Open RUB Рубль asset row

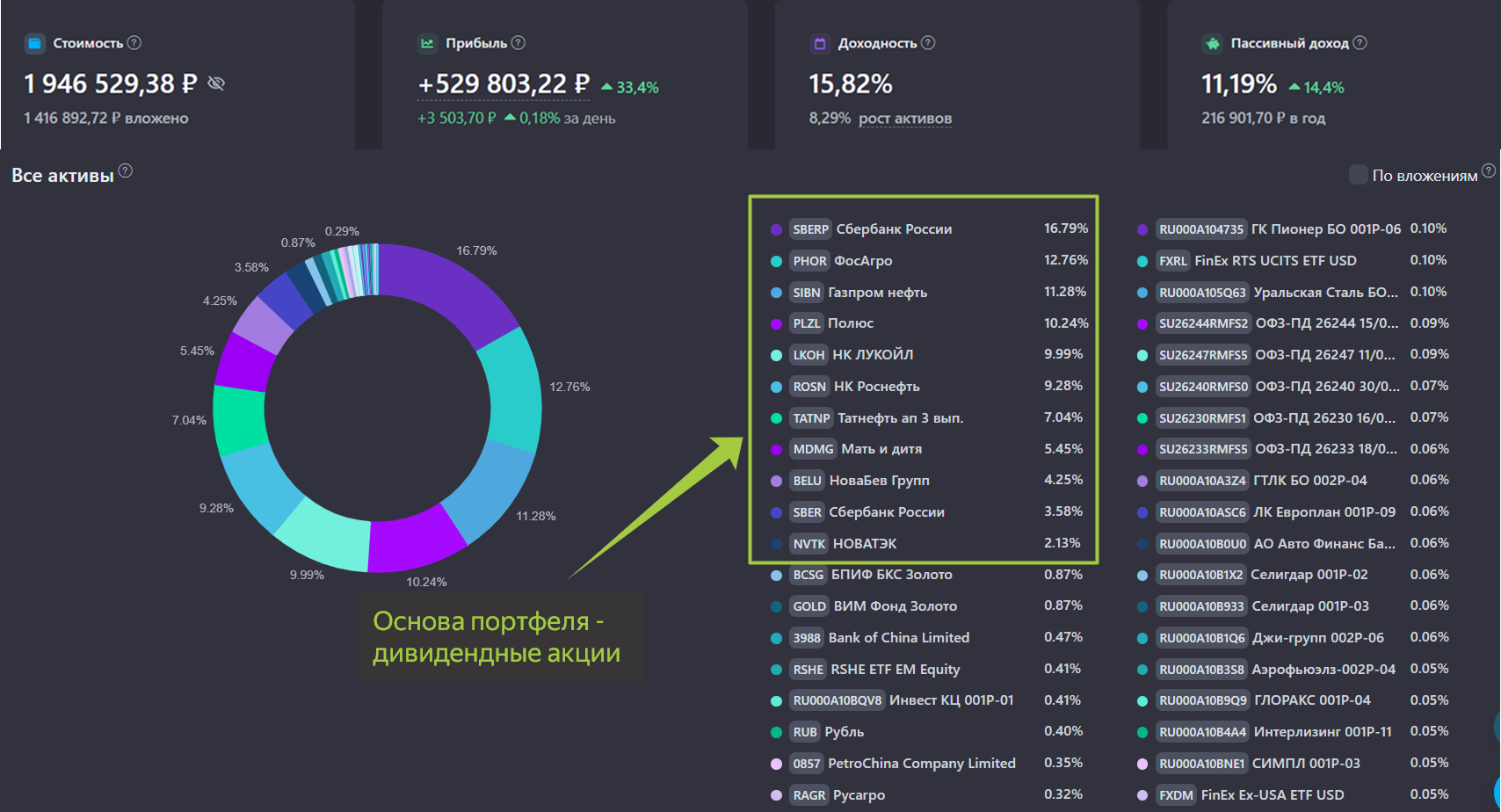[929, 732]
